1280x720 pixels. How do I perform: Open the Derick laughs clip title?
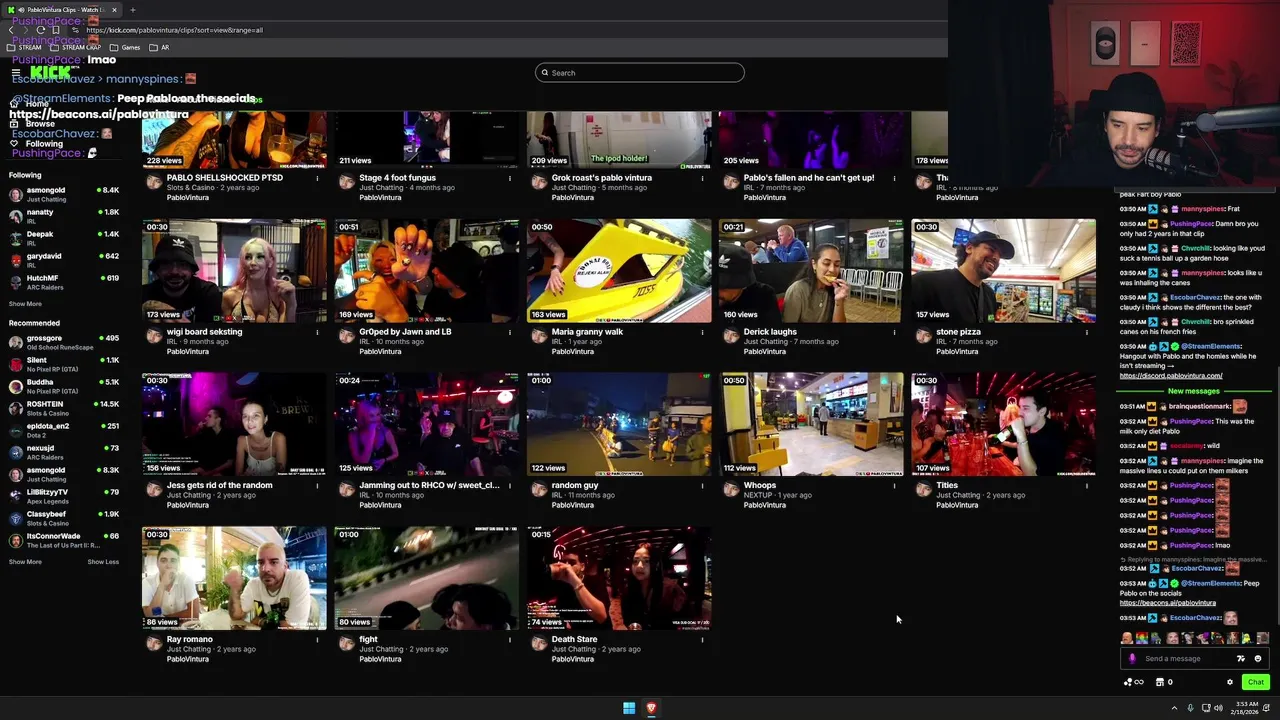(770, 332)
